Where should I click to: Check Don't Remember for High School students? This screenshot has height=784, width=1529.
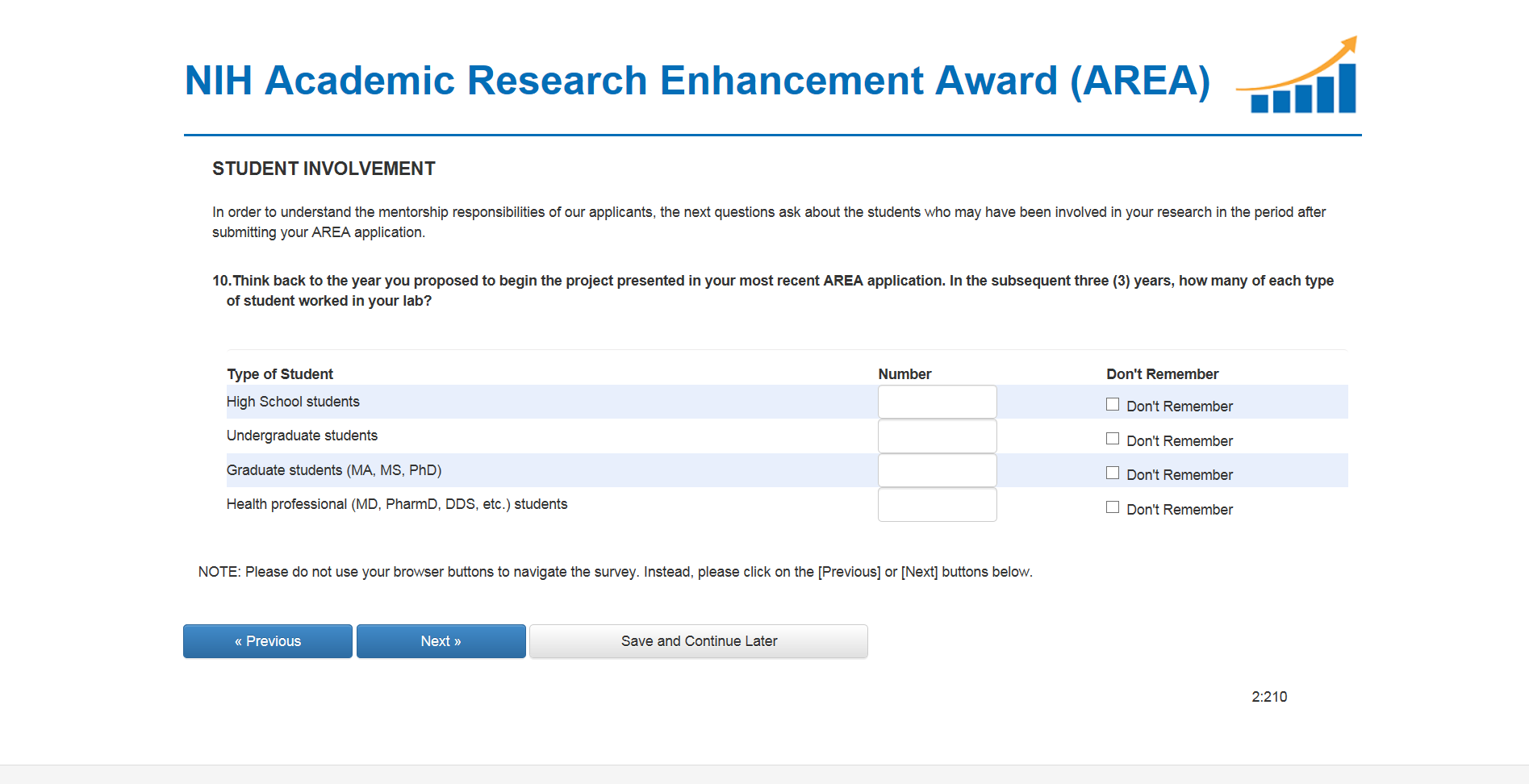(1113, 405)
